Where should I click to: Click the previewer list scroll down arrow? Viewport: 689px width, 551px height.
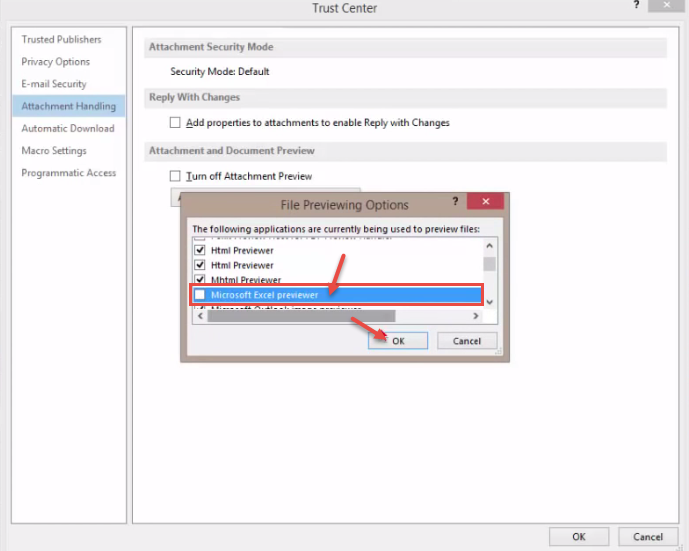point(490,302)
